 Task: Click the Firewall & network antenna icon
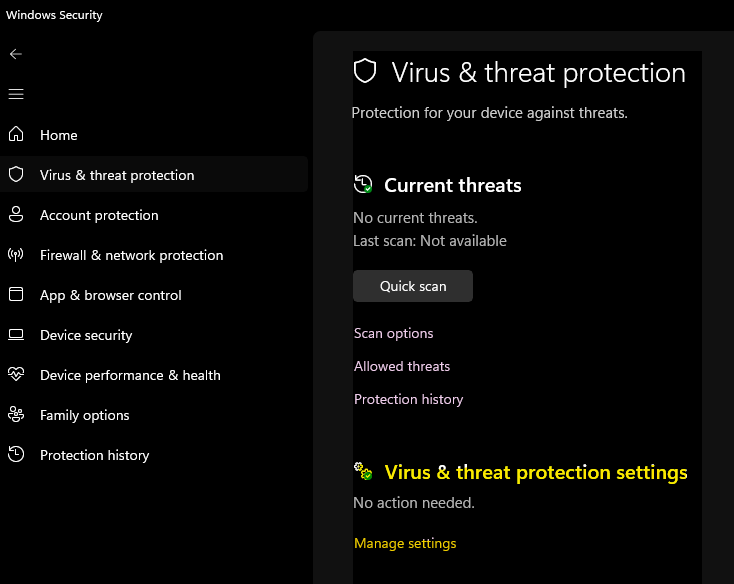15,254
